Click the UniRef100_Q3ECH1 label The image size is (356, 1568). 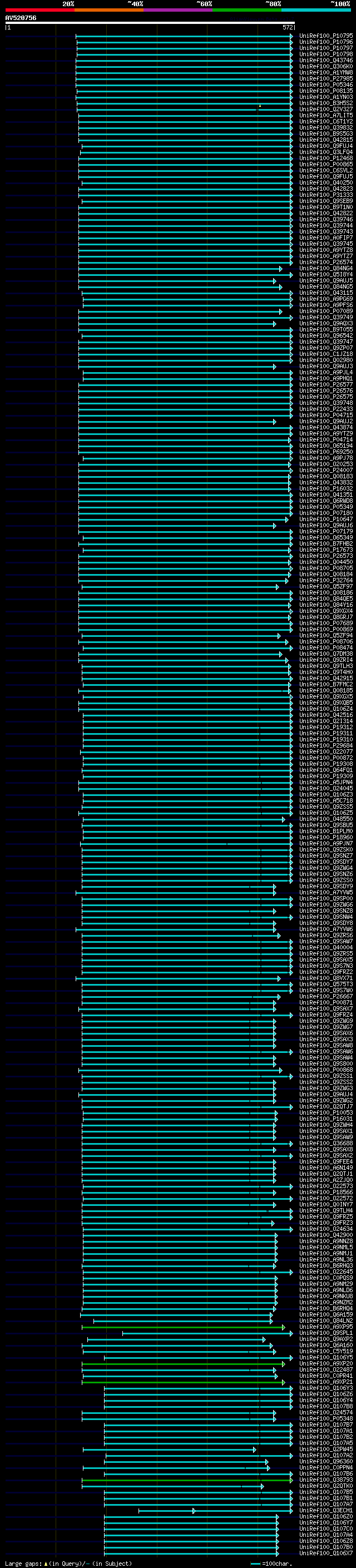click(325, 1510)
